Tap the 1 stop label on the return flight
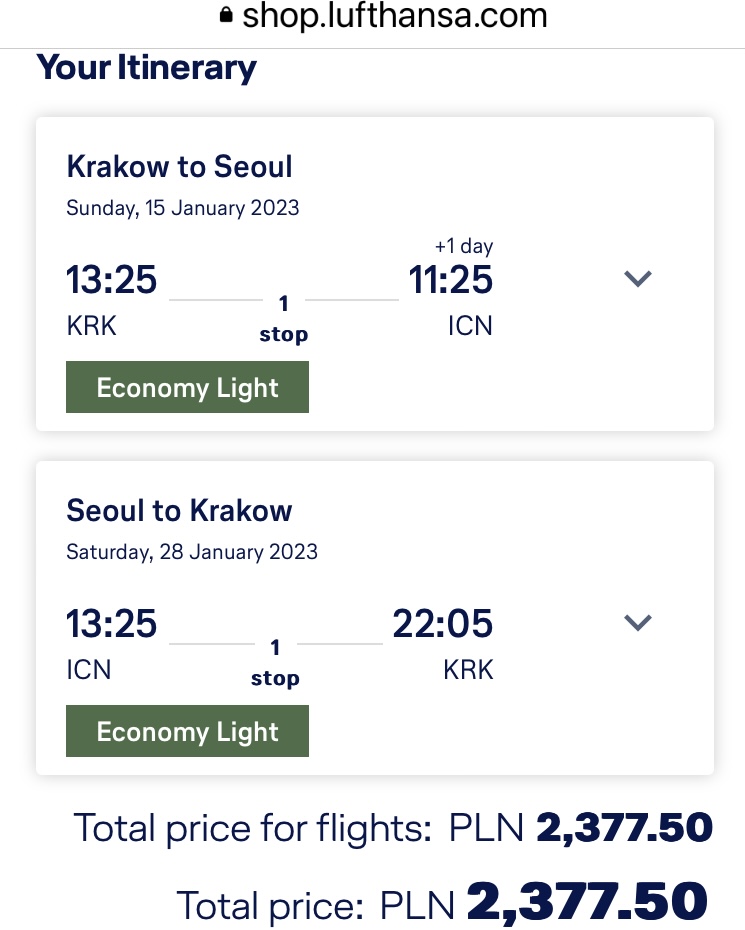The height and width of the screenshot is (930, 745). pyautogui.click(x=275, y=663)
